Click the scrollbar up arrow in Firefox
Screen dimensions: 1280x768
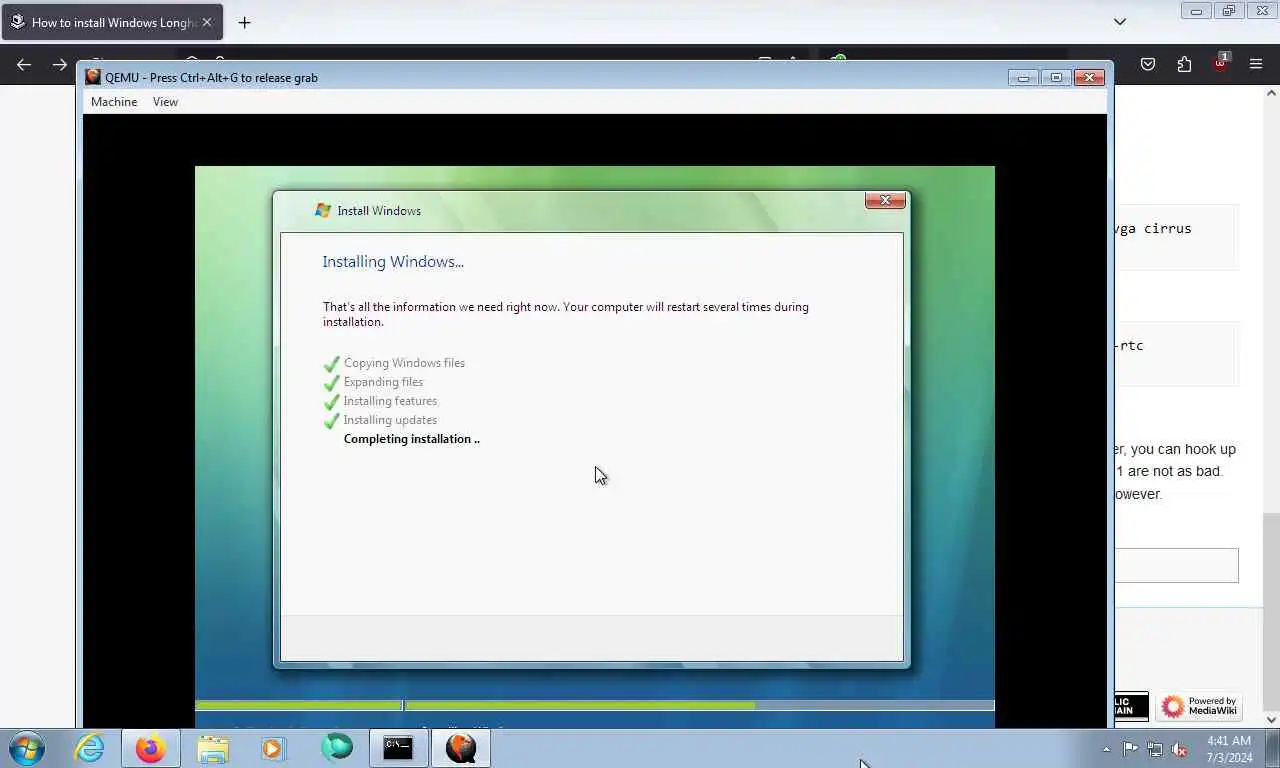[1271, 93]
